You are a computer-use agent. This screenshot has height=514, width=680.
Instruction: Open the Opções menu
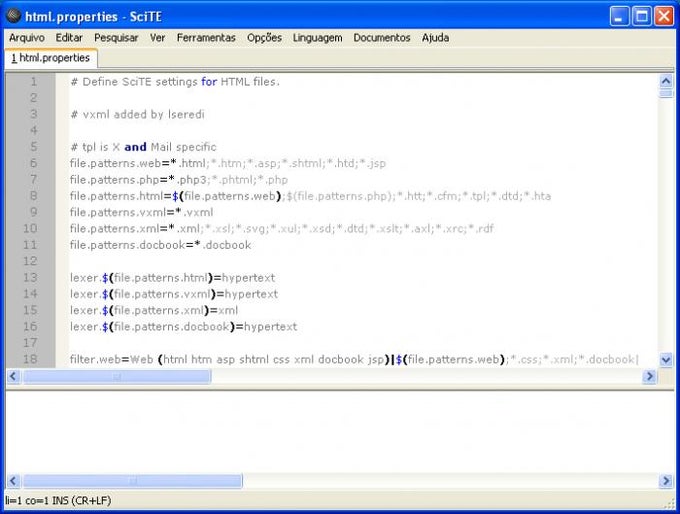point(265,38)
